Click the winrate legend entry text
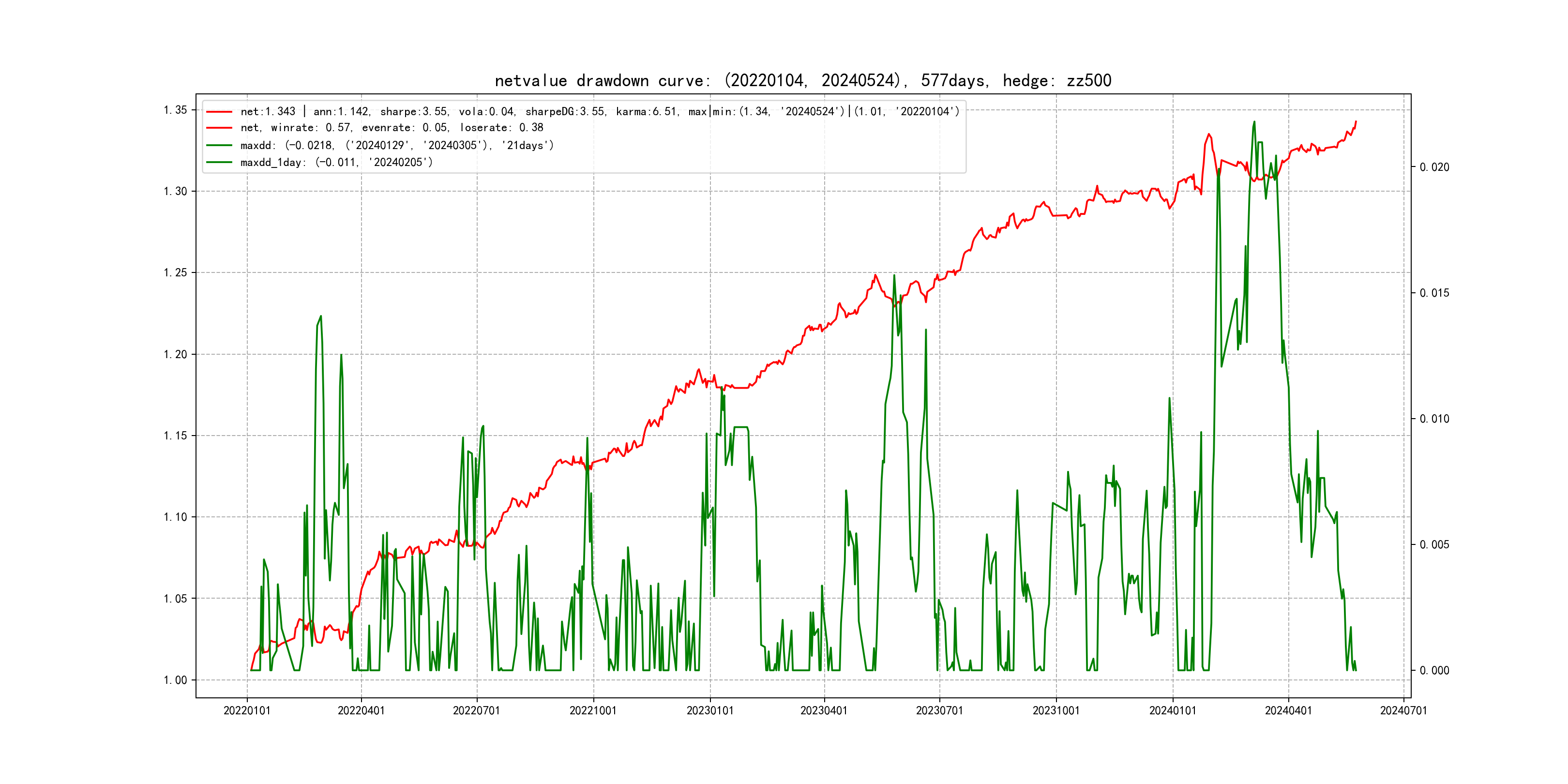The image size is (1568, 784). coord(392,128)
